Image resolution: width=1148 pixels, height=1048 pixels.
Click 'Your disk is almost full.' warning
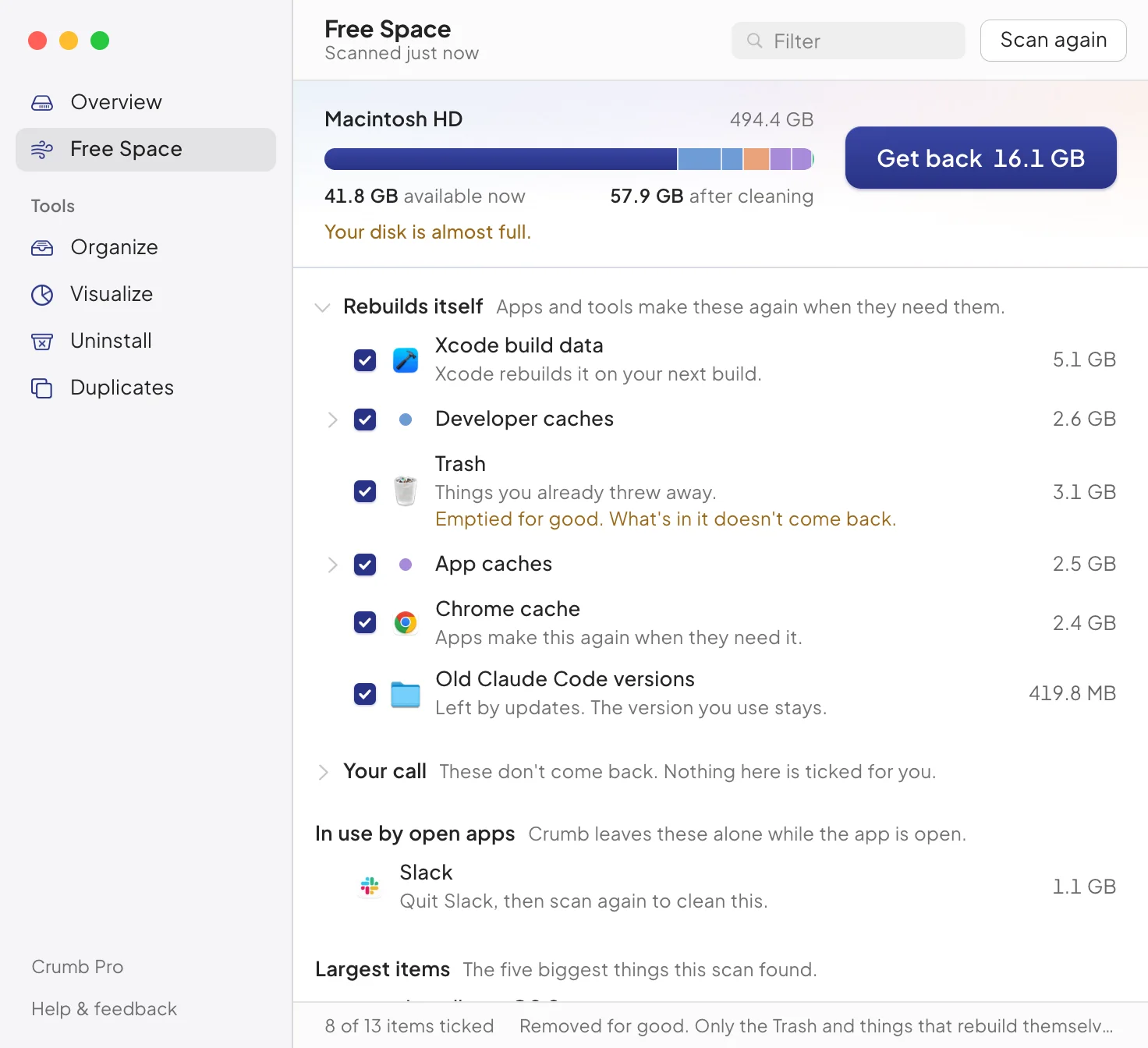[427, 232]
